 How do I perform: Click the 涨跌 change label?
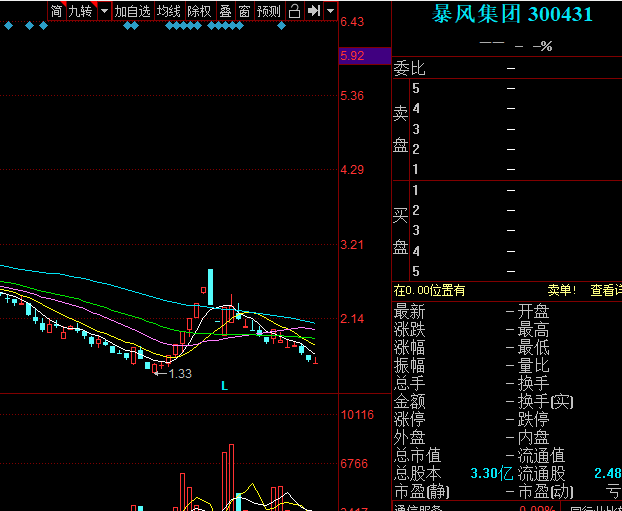click(x=409, y=330)
